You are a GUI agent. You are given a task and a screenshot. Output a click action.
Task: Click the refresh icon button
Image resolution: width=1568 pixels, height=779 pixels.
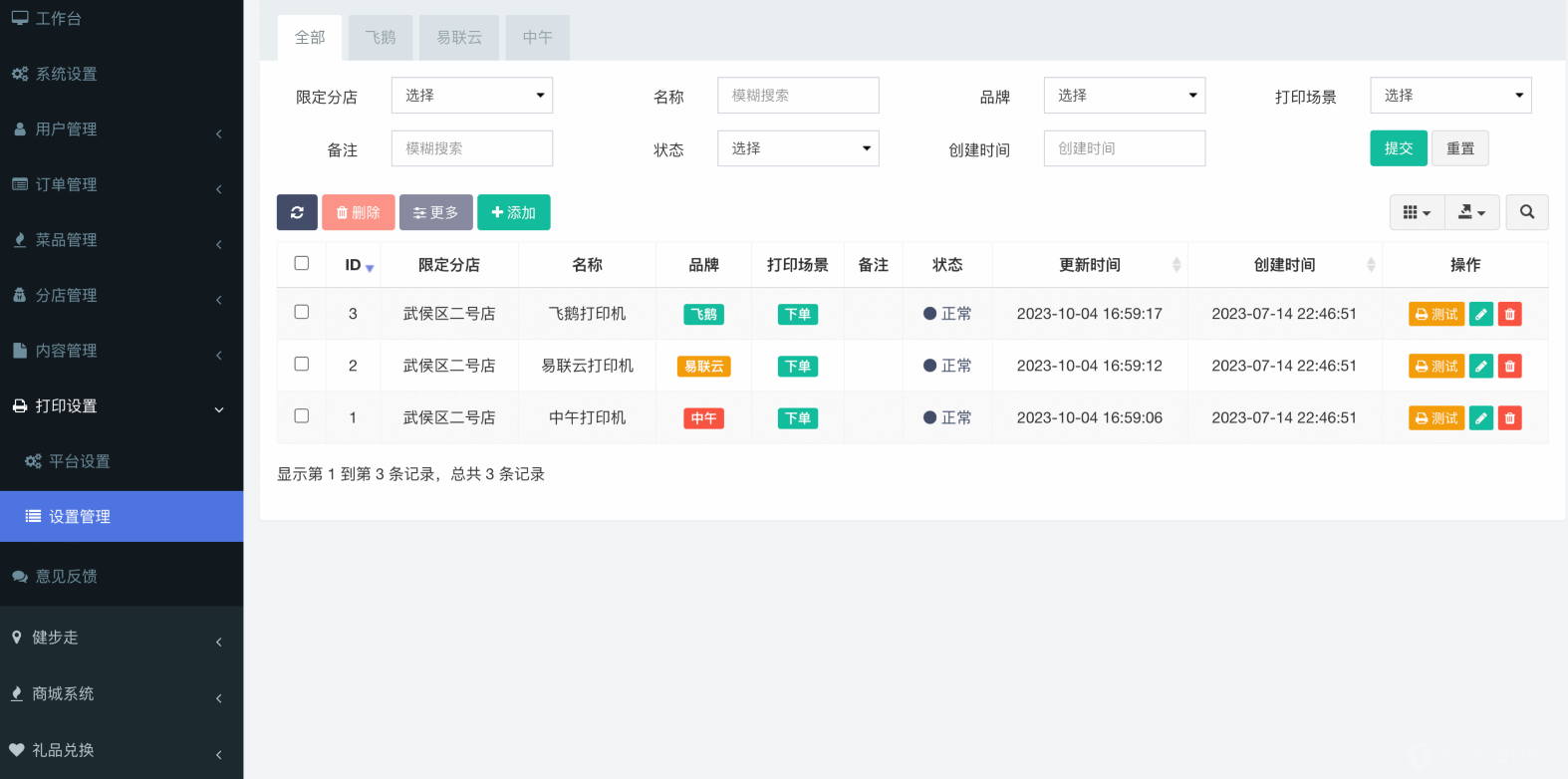click(x=297, y=212)
